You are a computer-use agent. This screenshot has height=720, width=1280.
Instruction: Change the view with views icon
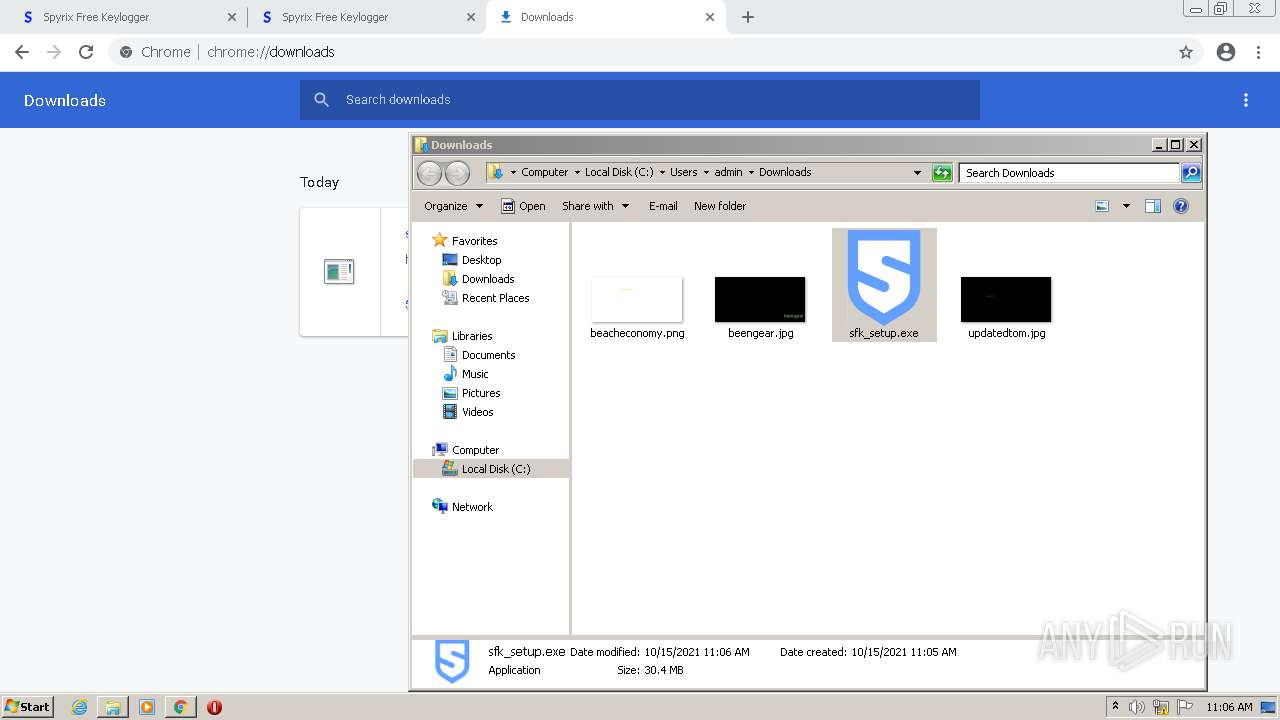(1102, 206)
